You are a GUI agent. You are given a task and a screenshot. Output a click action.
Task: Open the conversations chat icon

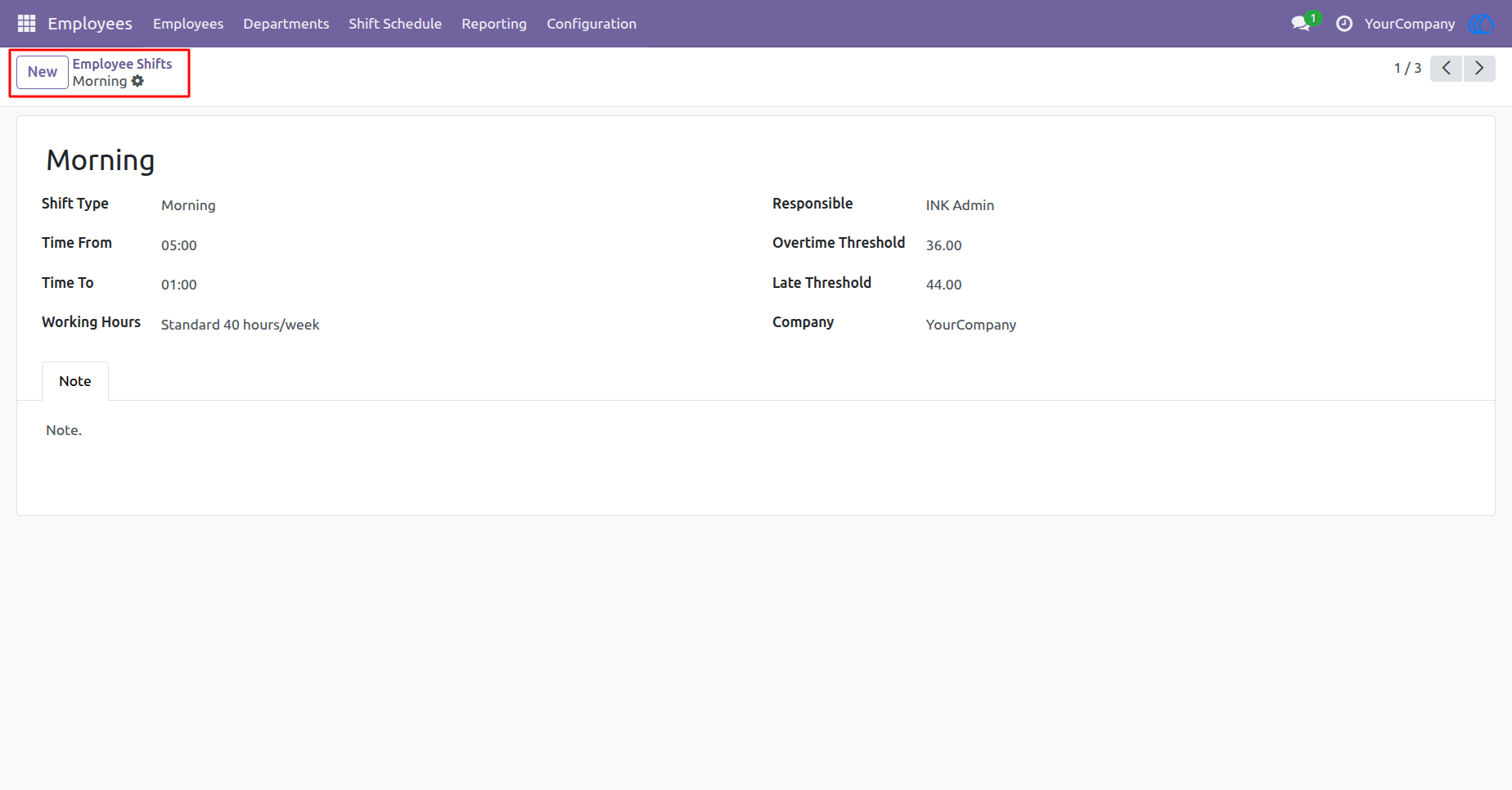pos(1301,24)
